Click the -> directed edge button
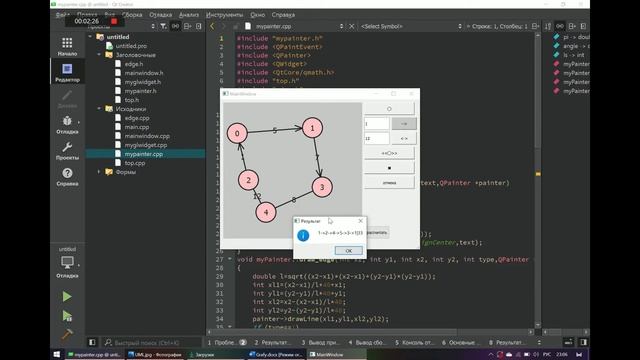640x360 pixels. point(404,124)
